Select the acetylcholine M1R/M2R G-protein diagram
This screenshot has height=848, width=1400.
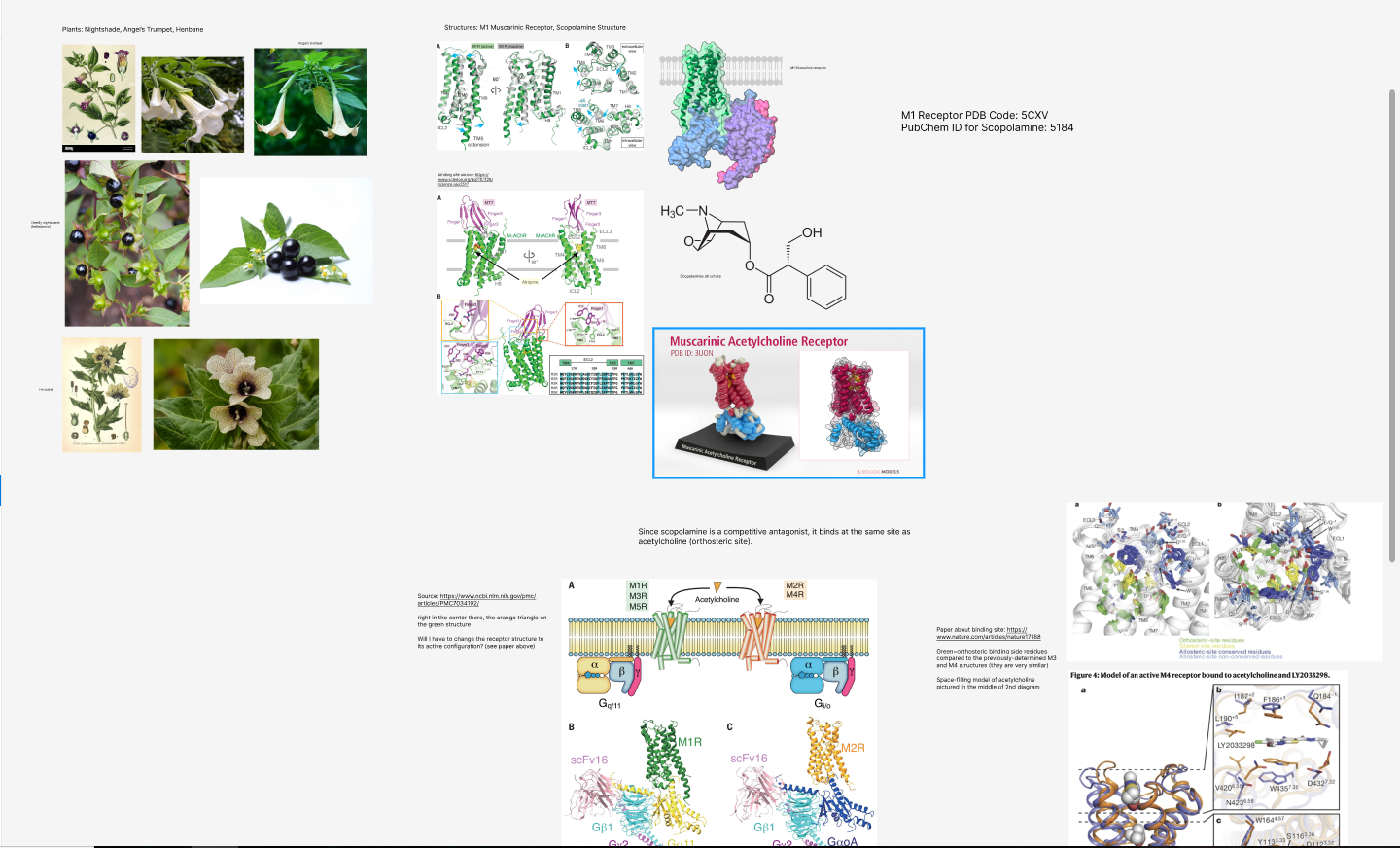(x=719, y=712)
